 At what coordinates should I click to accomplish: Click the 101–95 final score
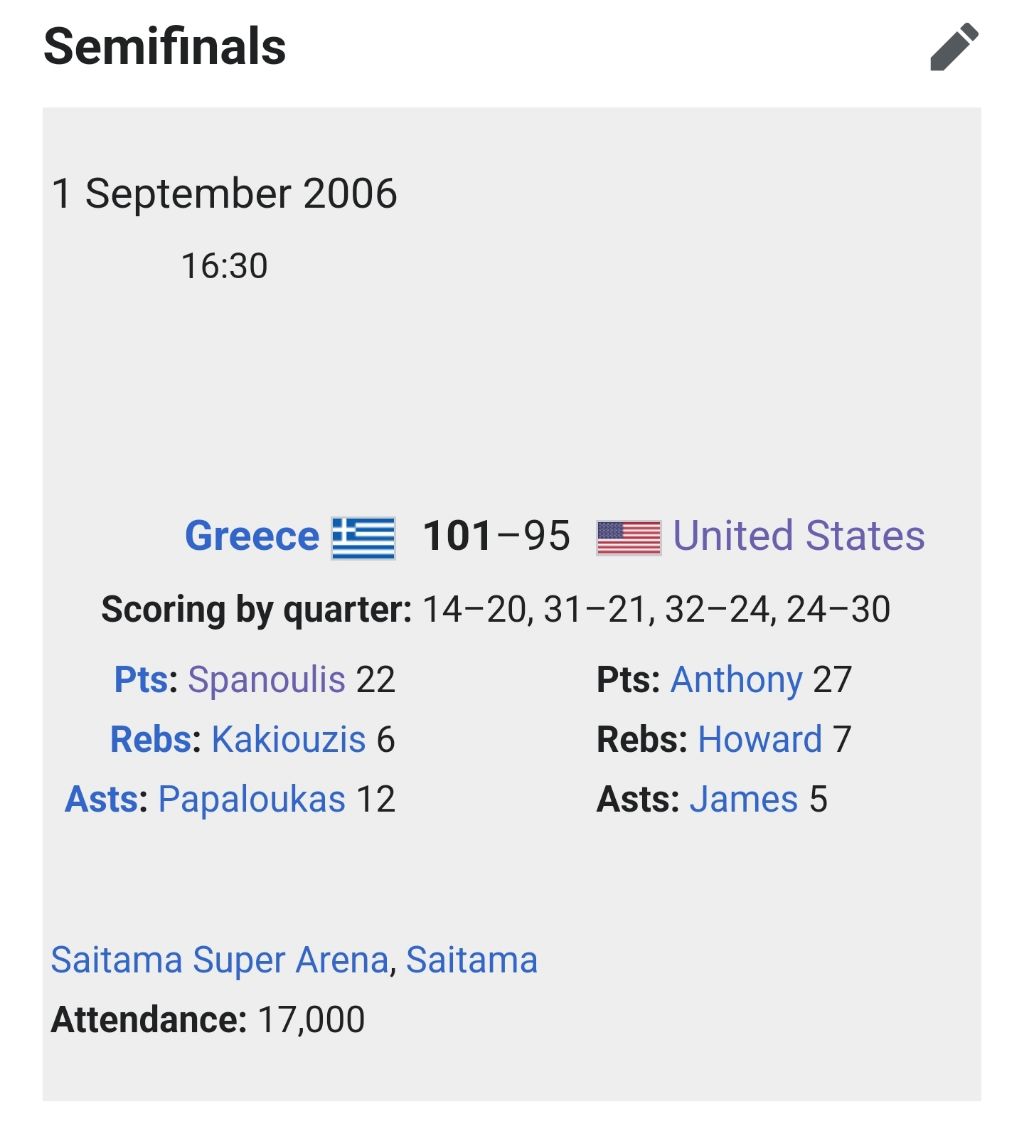click(x=496, y=536)
